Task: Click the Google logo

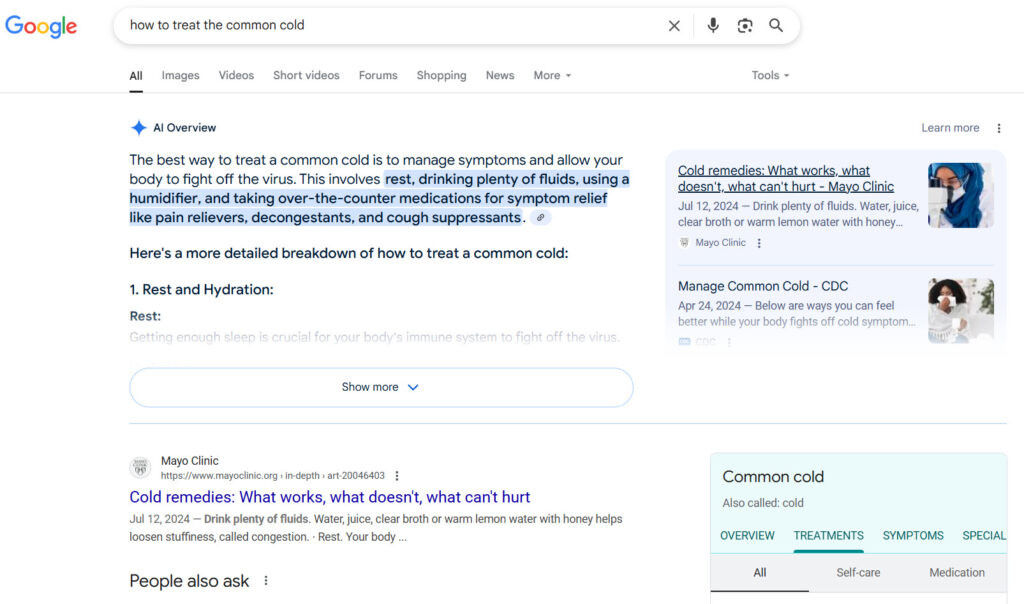Action: 40,26
